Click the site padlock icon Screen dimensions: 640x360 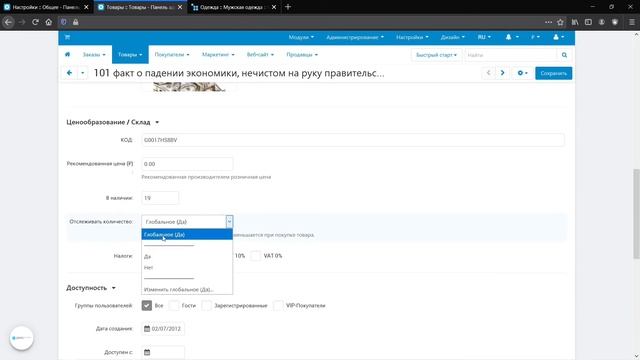pyautogui.click(x=76, y=22)
